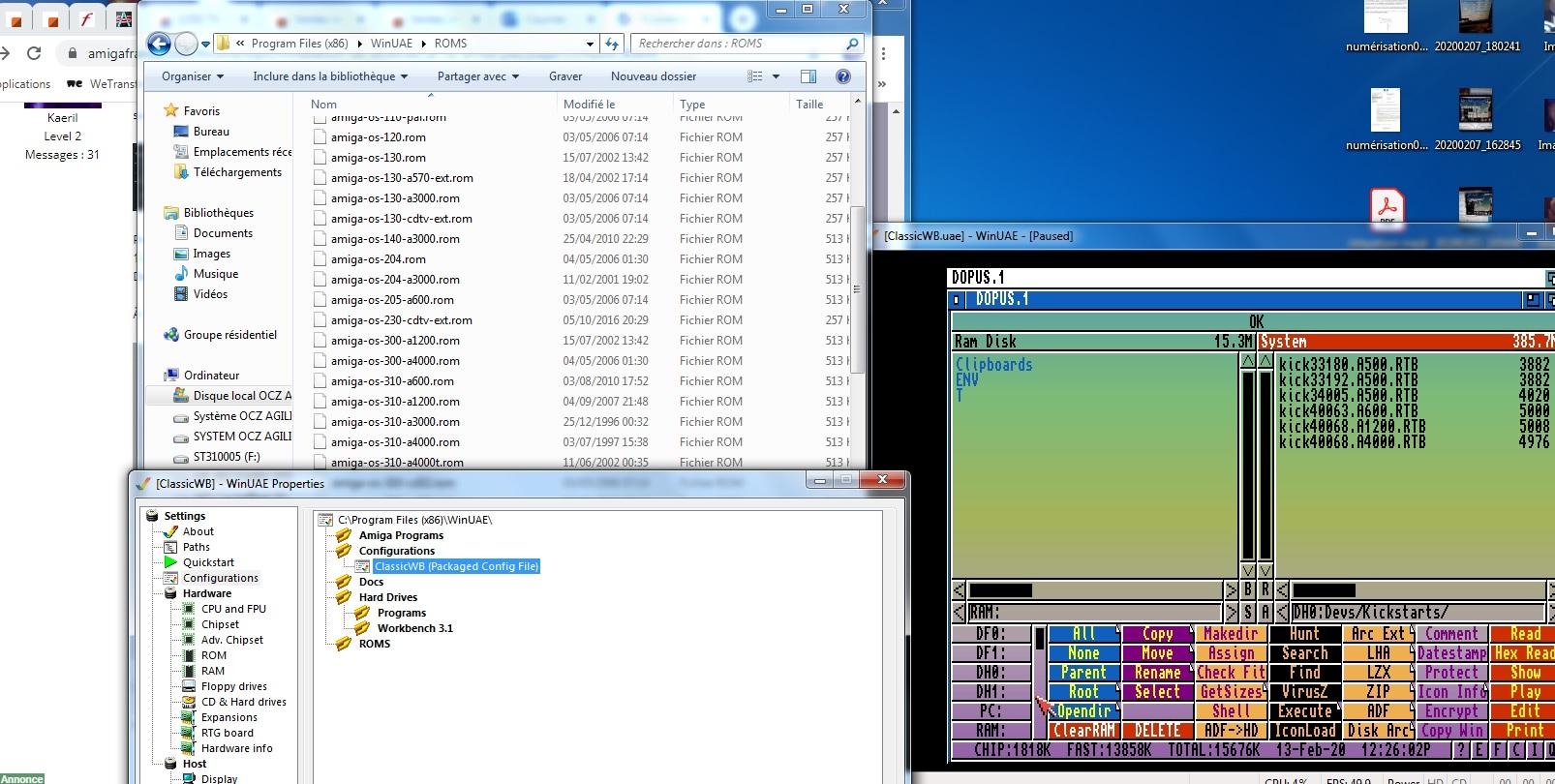
Task: Click the Explorer file list vertical scrollbar
Action: tap(857, 289)
